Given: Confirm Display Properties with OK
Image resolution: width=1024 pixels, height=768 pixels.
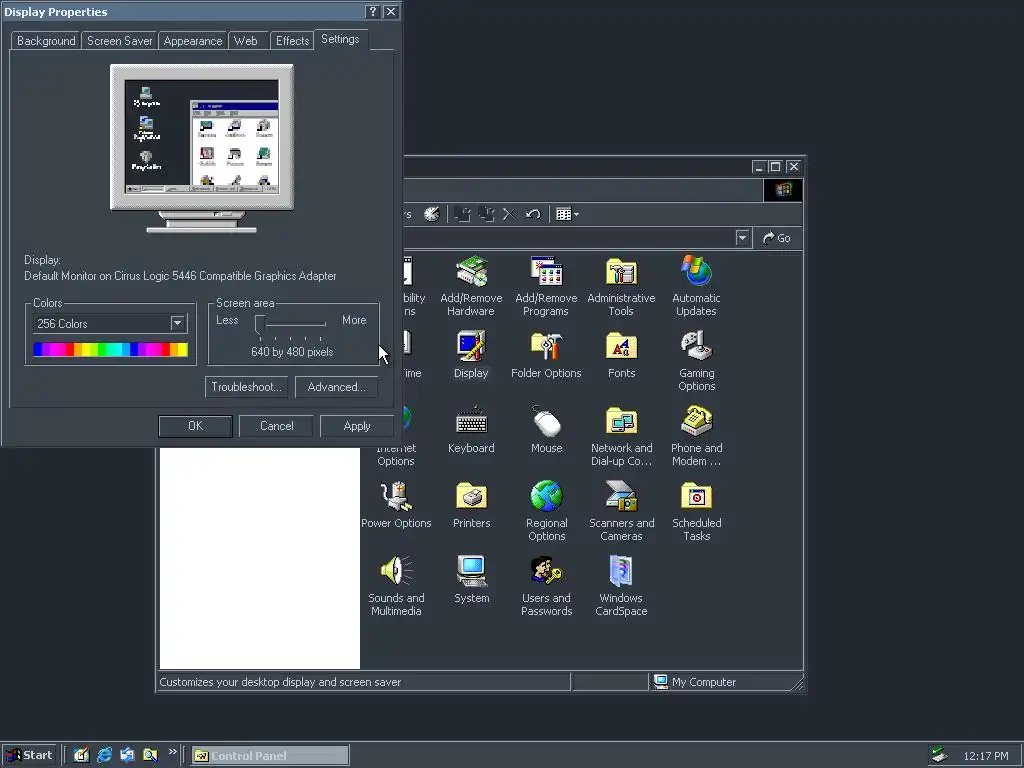Looking at the screenshot, I should click(x=195, y=426).
